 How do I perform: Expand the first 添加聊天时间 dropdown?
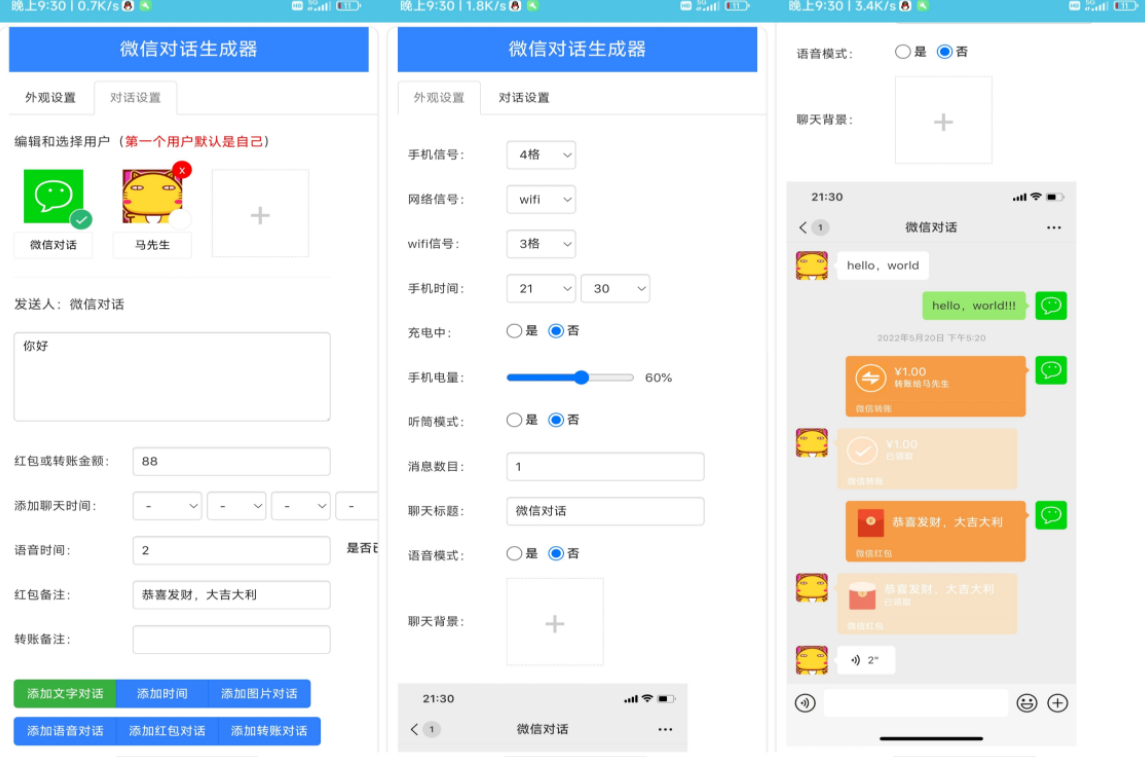166,506
